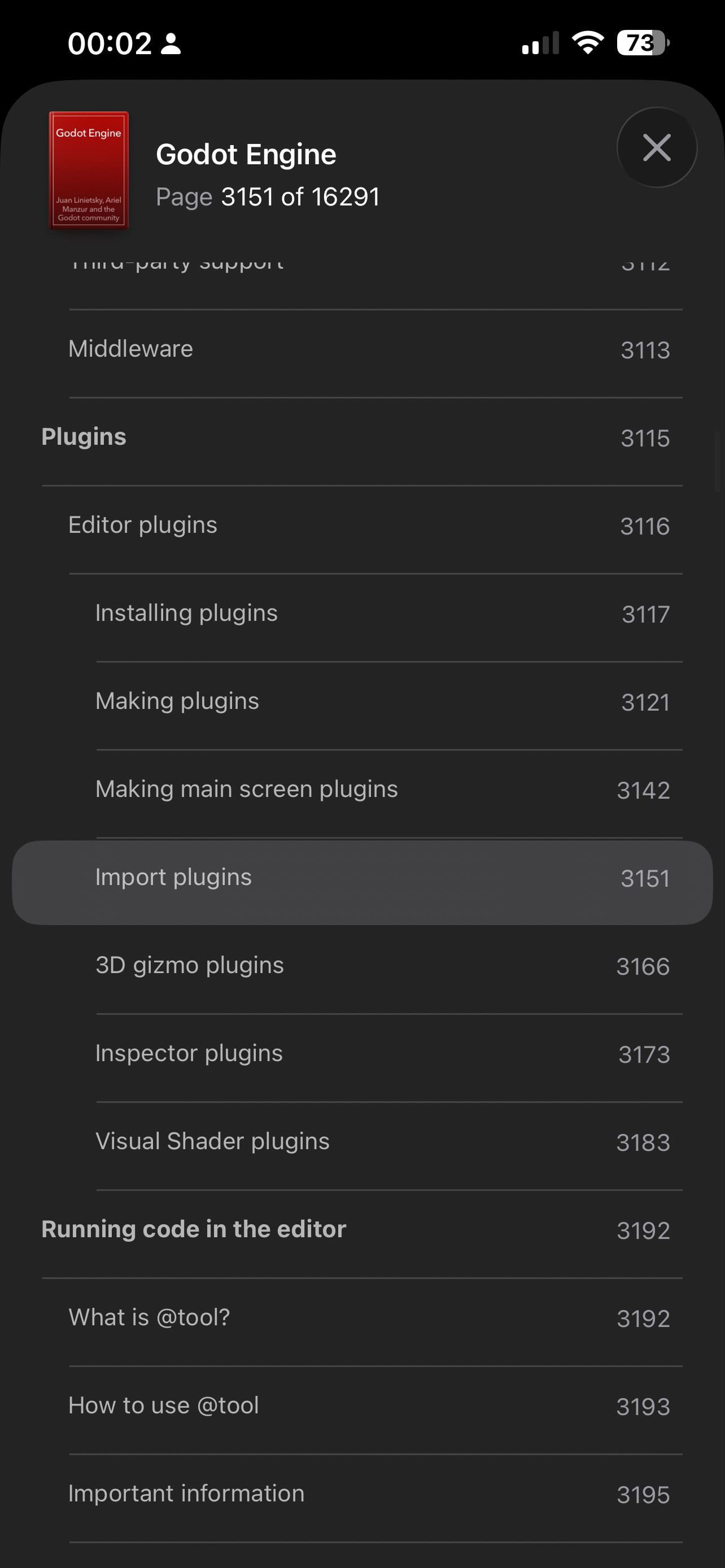Navigate to Making main screen plugins
725x1568 pixels.
click(x=247, y=790)
